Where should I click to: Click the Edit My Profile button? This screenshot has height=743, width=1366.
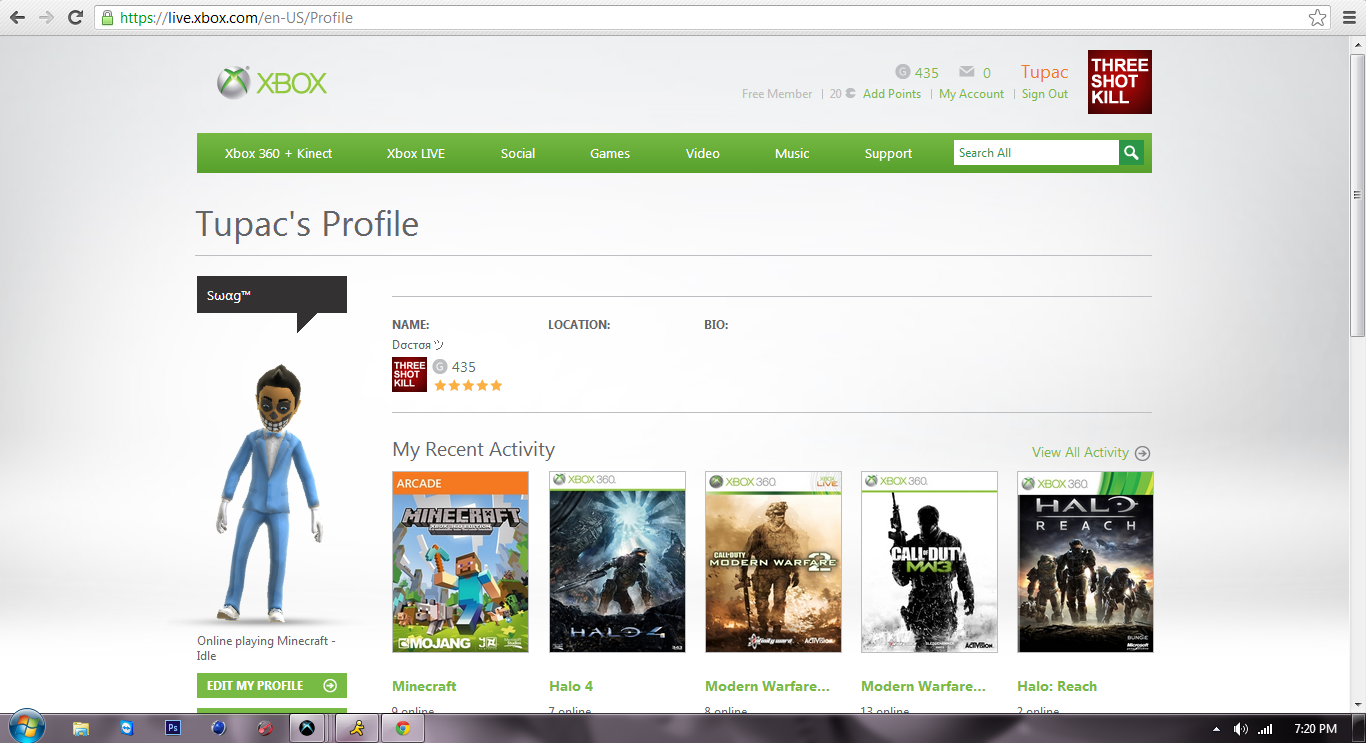272,685
